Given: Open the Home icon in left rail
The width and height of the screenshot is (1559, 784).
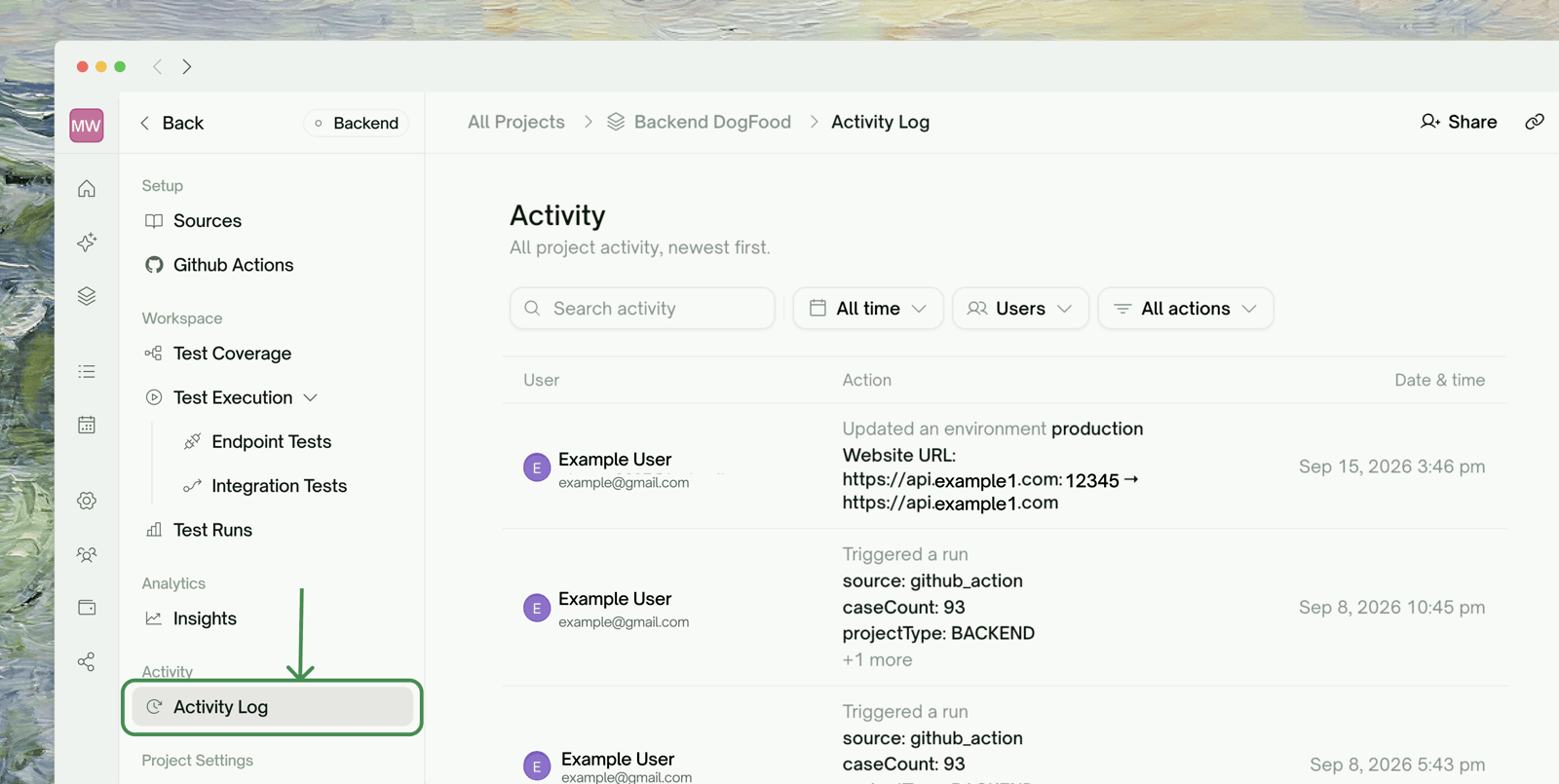Looking at the screenshot, I should (87, 188).
